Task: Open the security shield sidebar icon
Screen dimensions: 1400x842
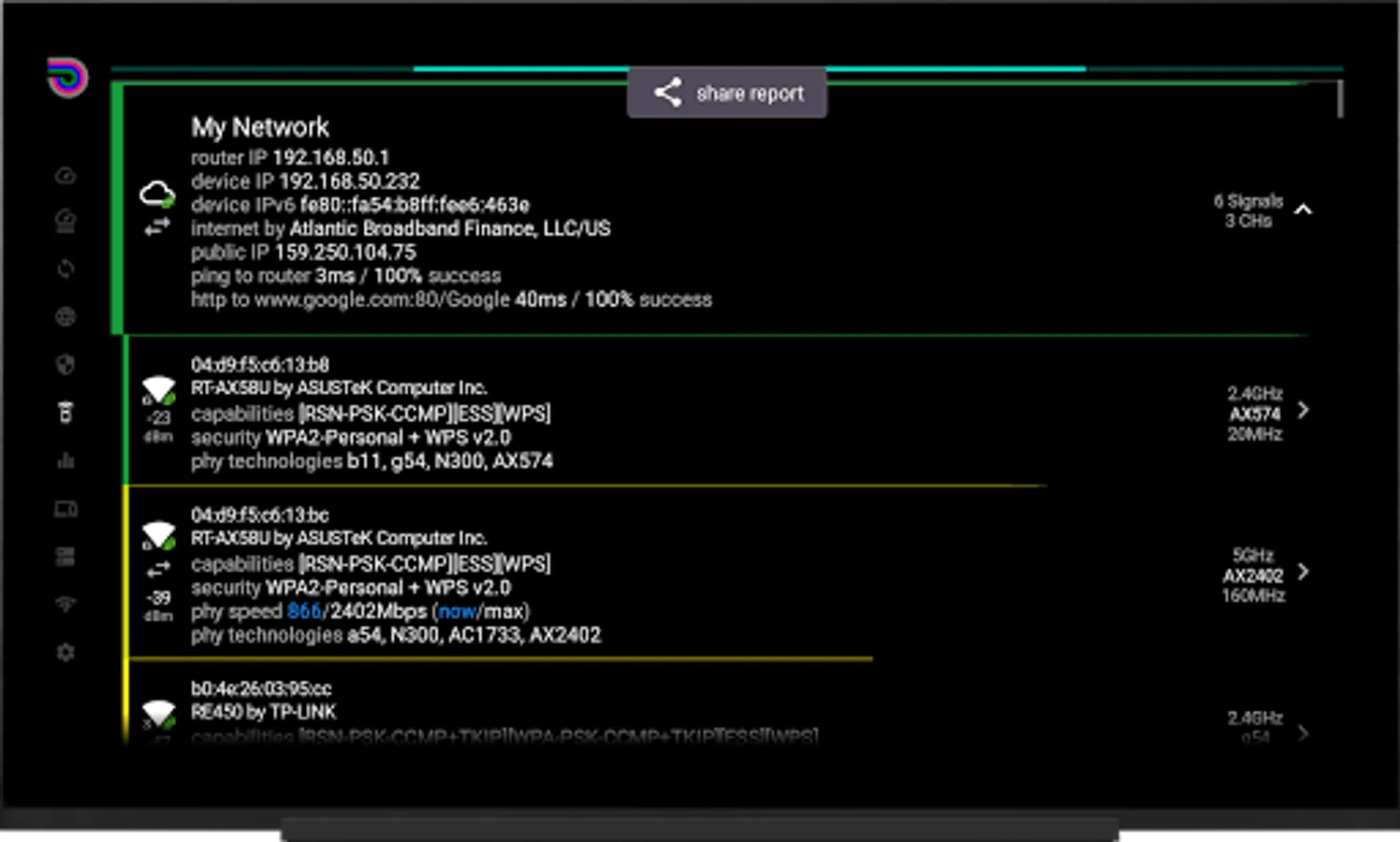Action: (x=66, y=365)
